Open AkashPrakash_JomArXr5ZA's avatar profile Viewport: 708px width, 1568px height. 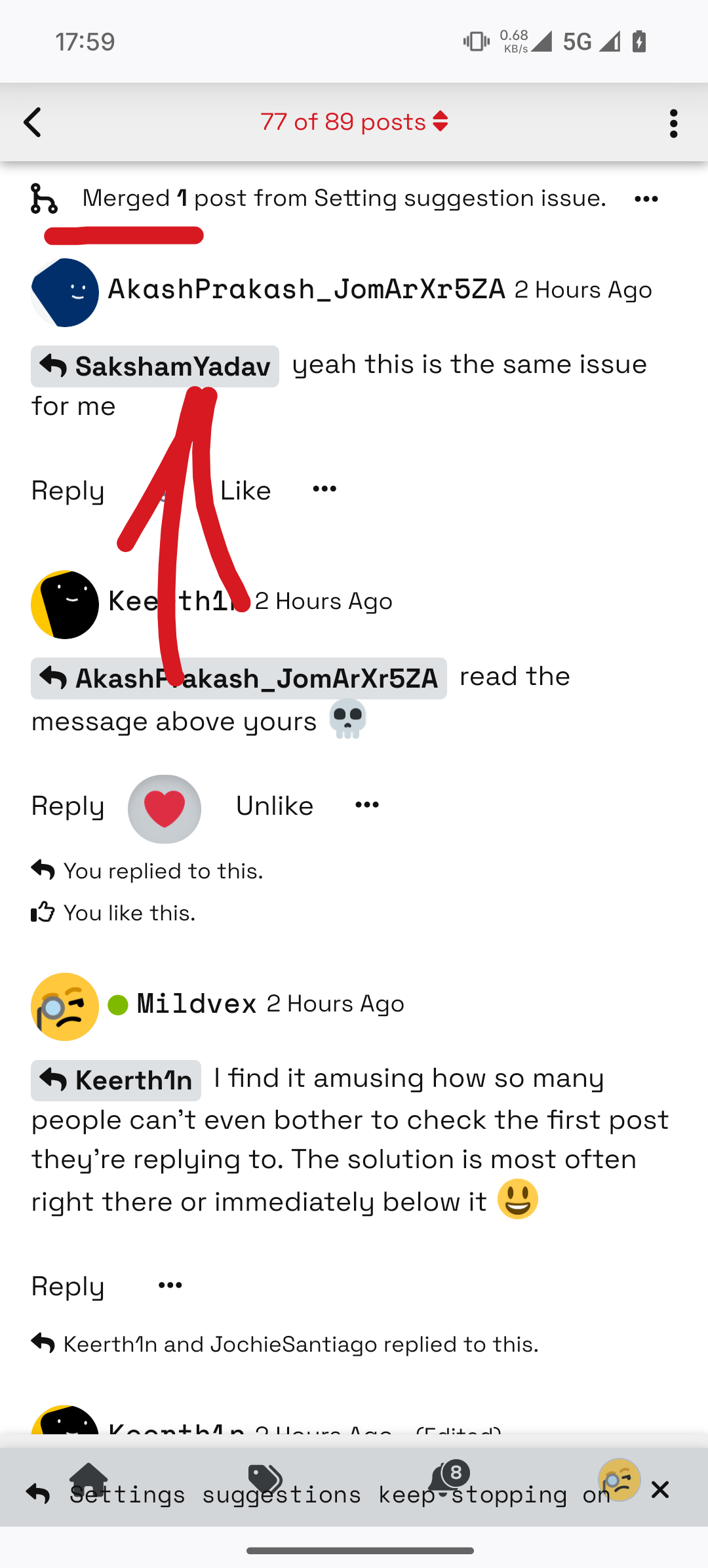(65, 292)
